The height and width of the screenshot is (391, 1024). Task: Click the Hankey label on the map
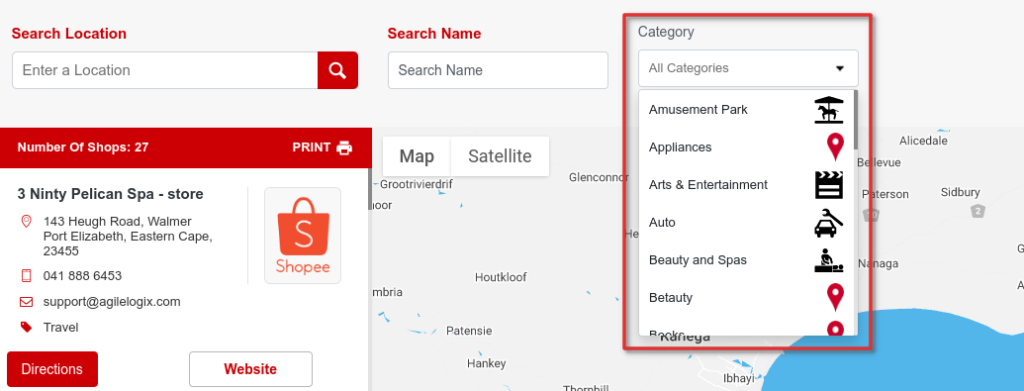coord(486,363)
